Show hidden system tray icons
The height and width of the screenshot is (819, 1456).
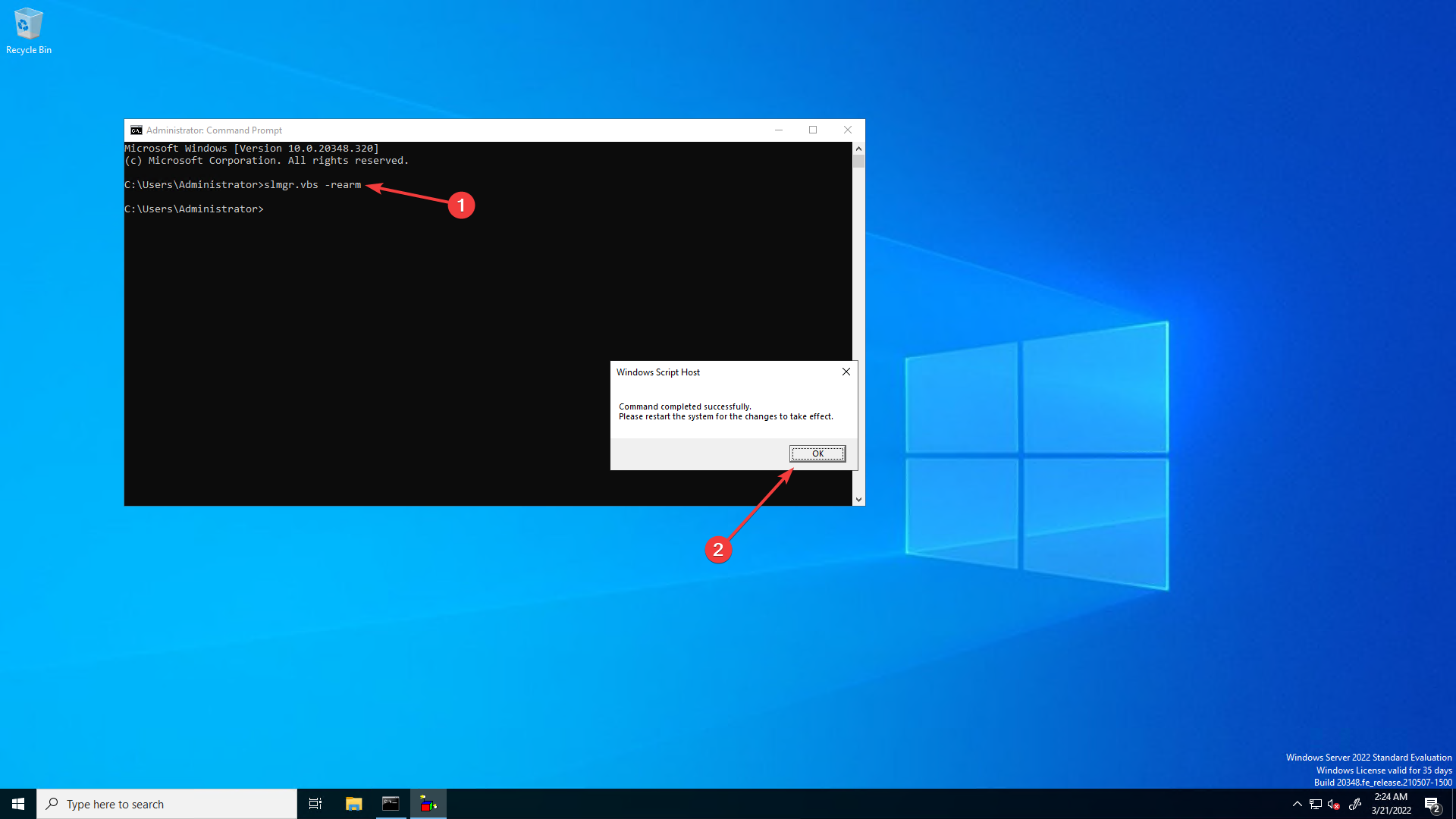(x=1297, y=804)
